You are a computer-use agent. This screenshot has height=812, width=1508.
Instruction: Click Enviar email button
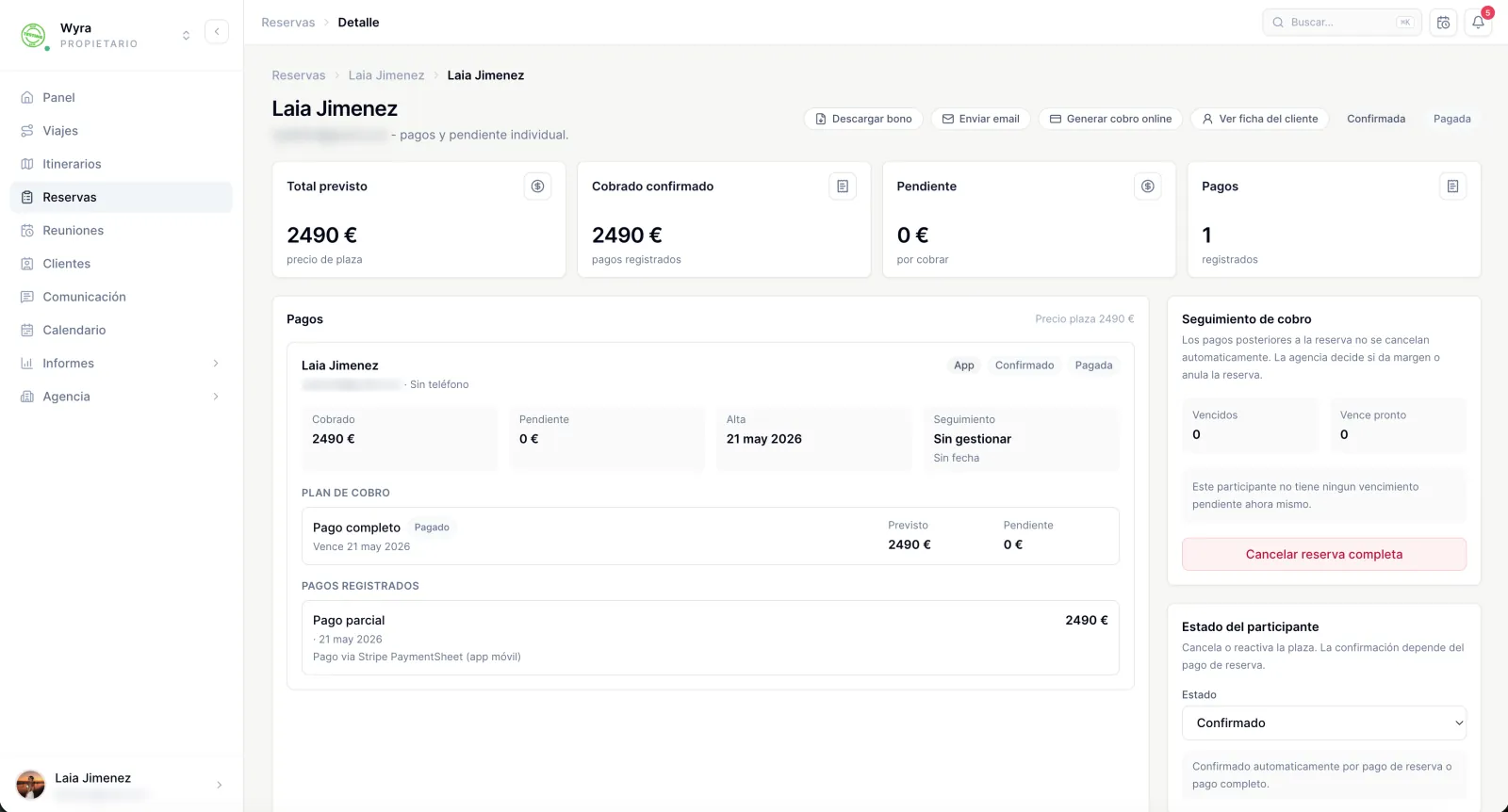tap(981, 119)
